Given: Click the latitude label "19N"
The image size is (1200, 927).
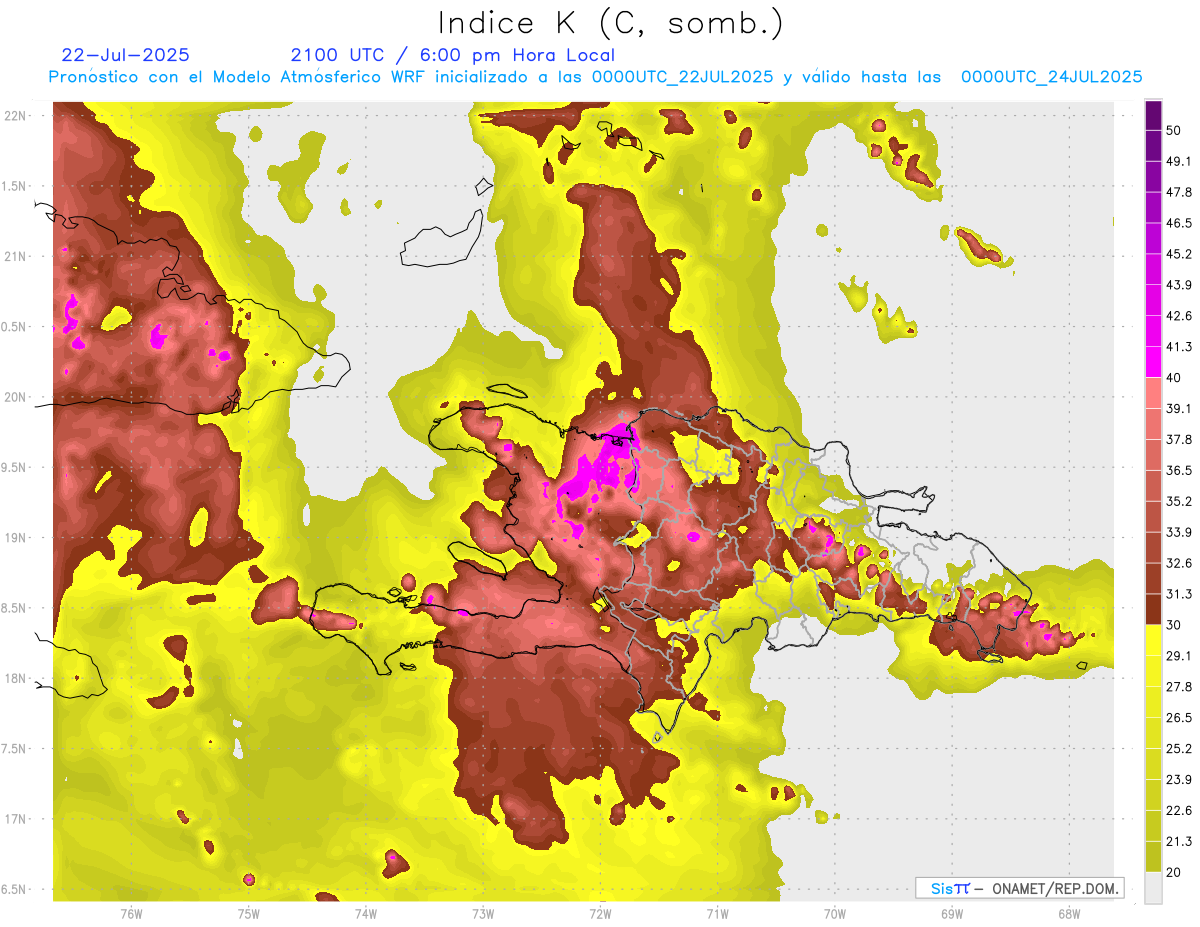Looking at the screenshot, I should pos(16,538).
